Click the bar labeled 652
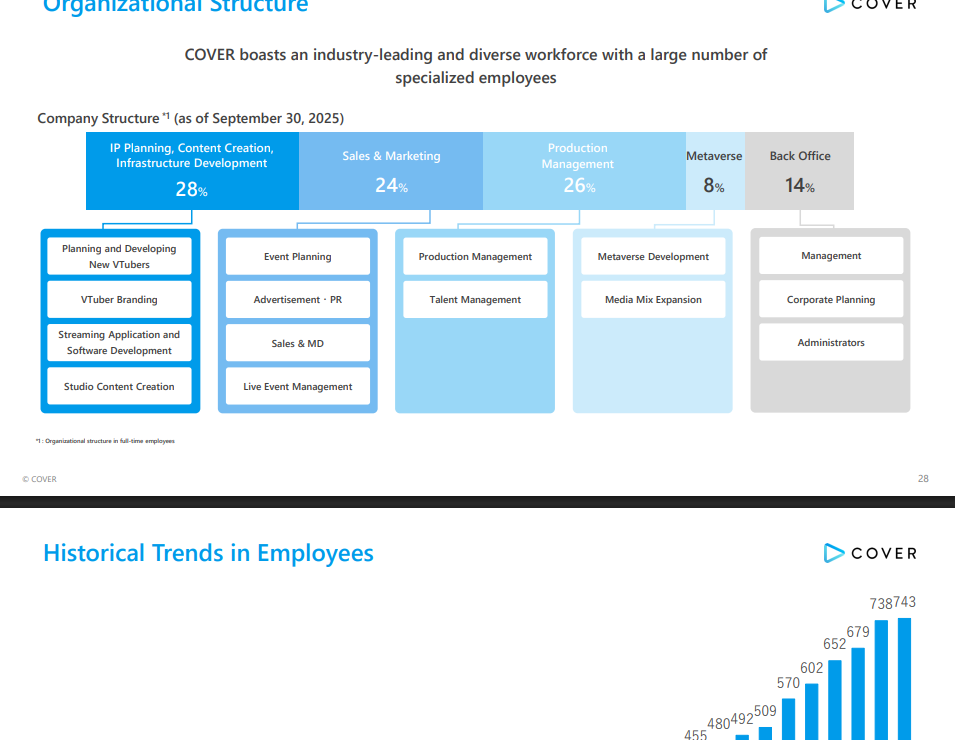Viewport: 955px width, 740px height. [835, 700]
